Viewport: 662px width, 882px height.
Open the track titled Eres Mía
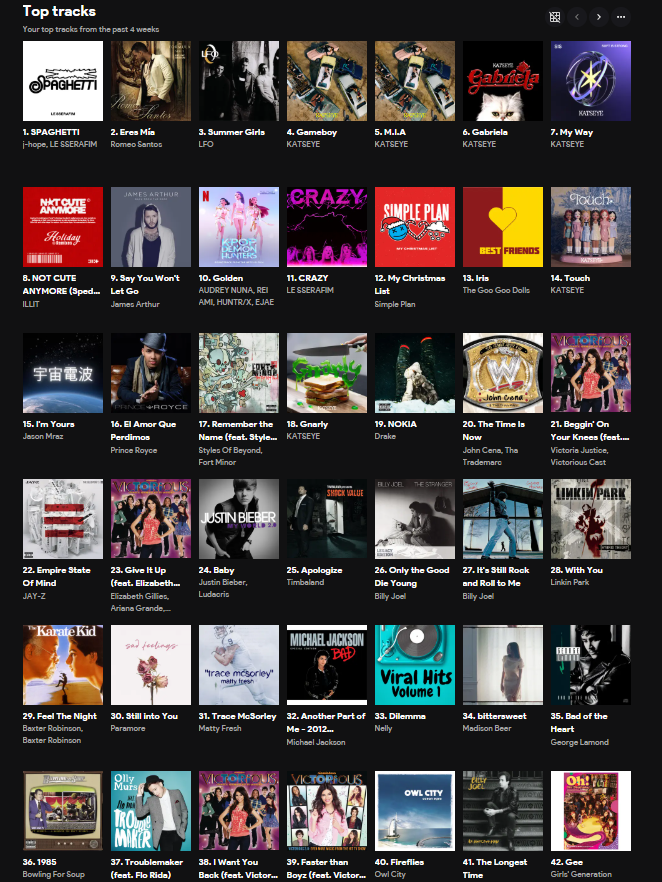click(x=132, y=132)
